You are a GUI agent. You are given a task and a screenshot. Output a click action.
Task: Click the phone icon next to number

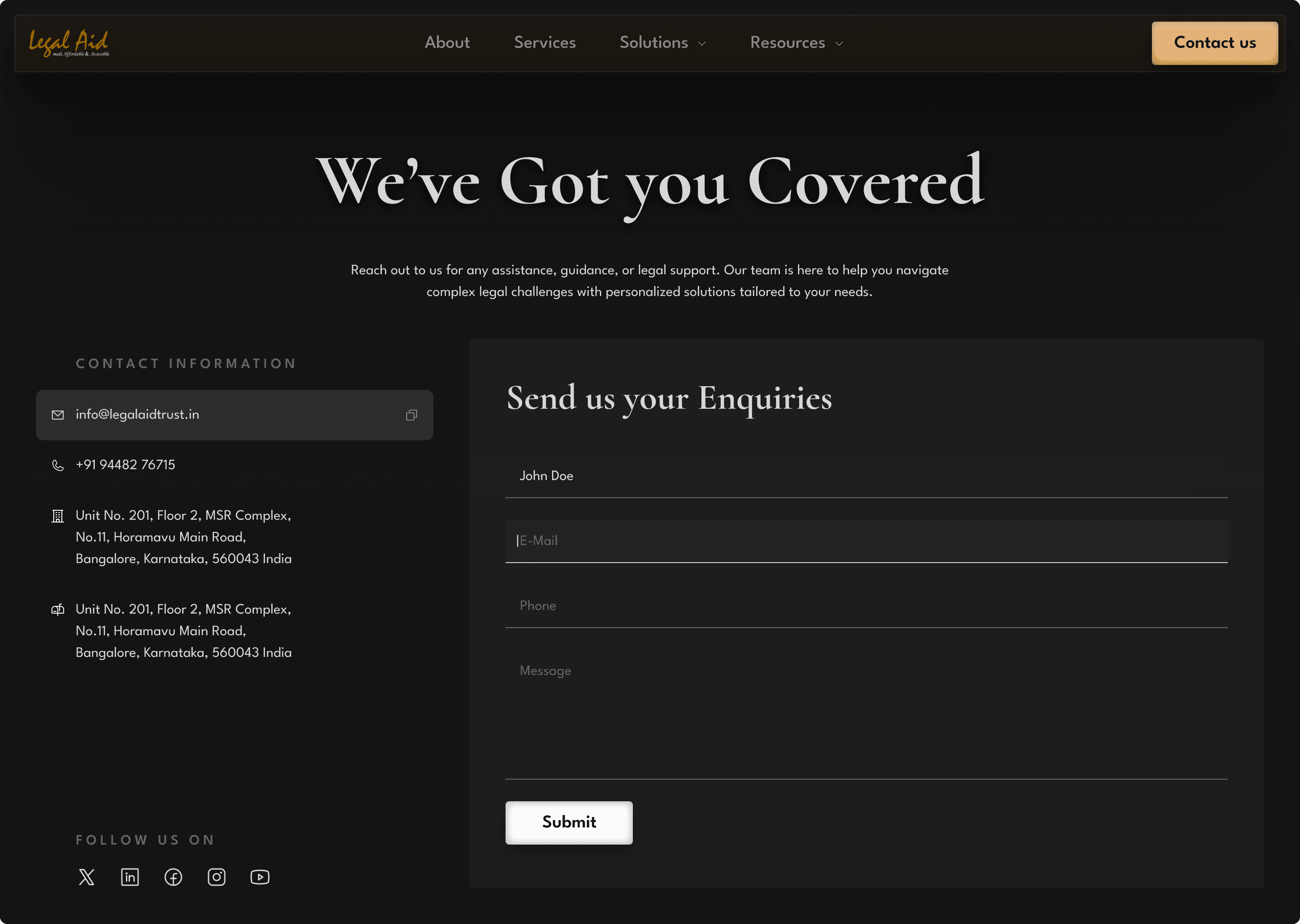57,466
